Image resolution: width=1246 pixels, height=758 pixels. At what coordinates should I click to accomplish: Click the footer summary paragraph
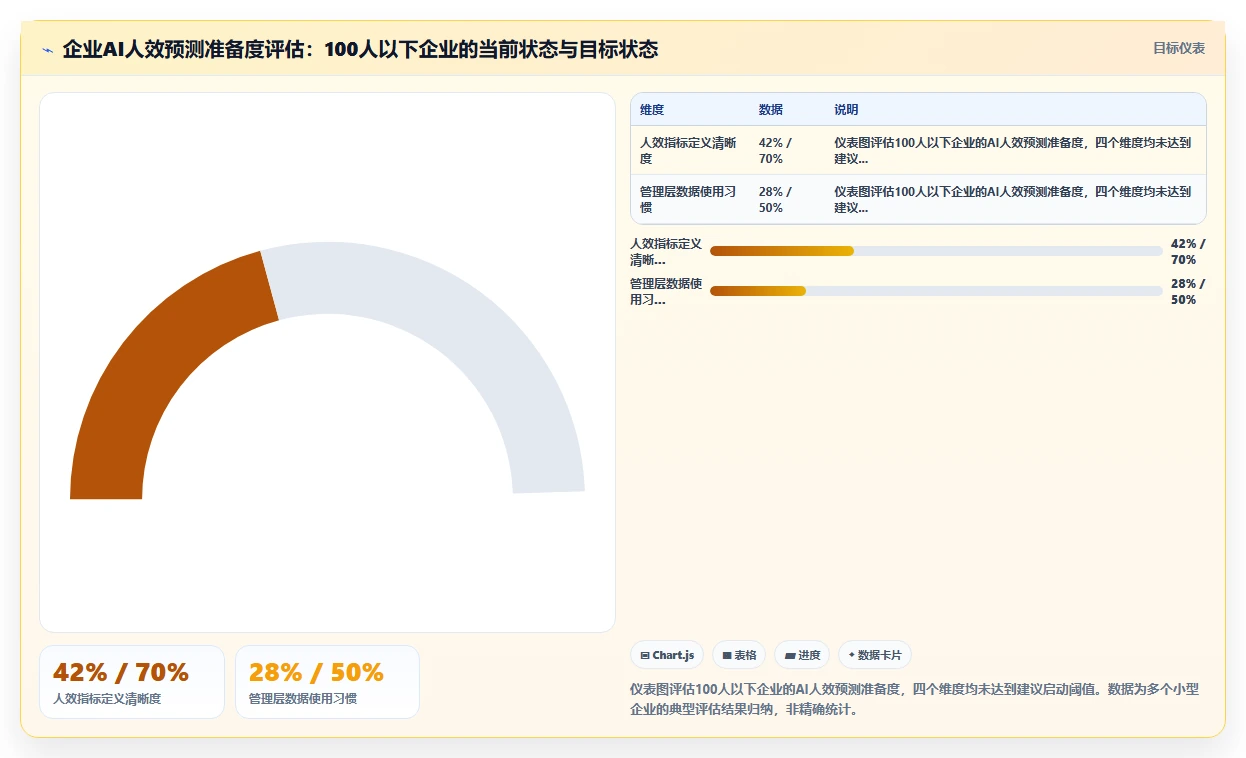[914, 699]
